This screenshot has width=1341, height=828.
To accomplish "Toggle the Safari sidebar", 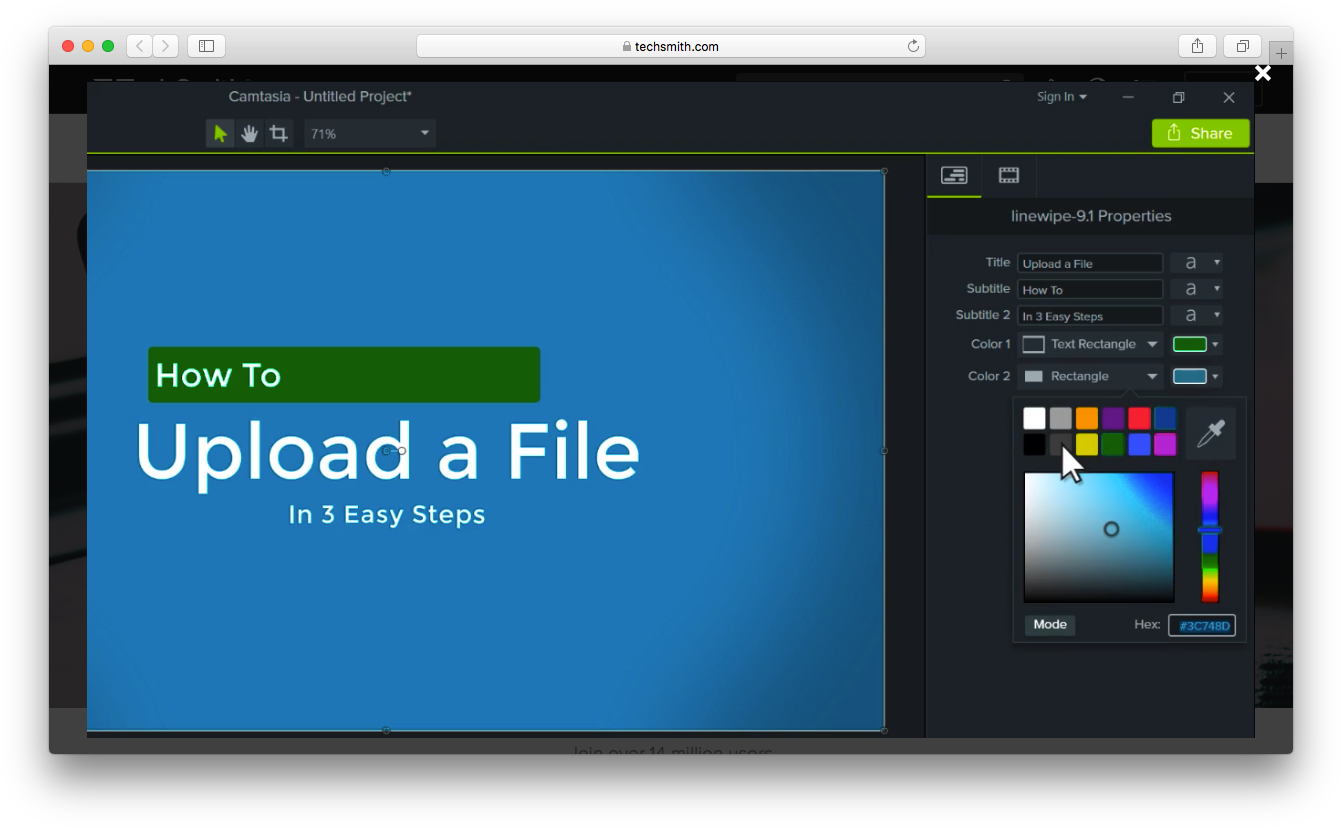I will pos(206,46).
